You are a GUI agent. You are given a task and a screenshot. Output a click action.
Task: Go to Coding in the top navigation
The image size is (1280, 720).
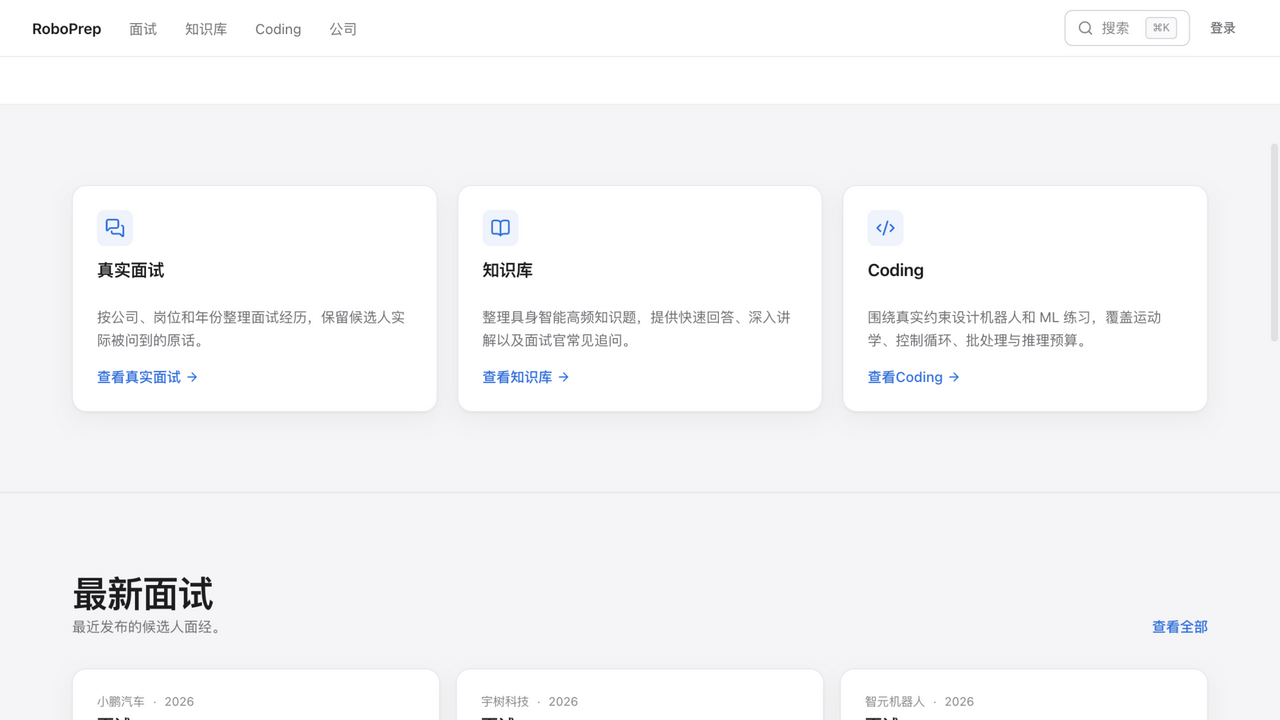pos(278,29)
